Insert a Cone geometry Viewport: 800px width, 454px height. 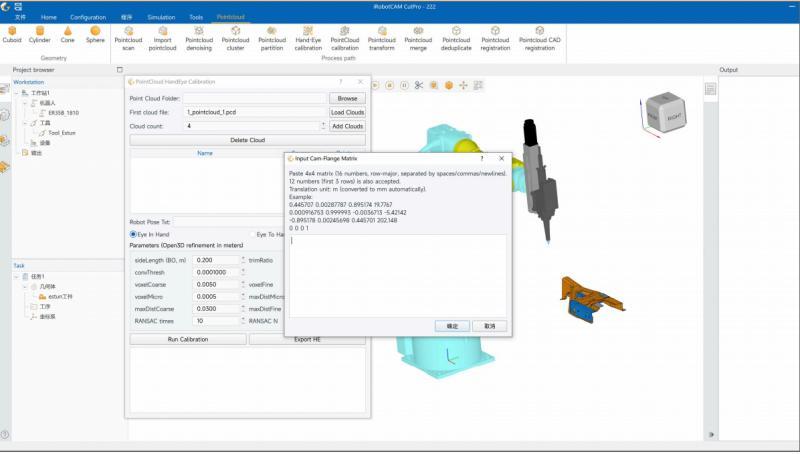(x=67, y=35)
